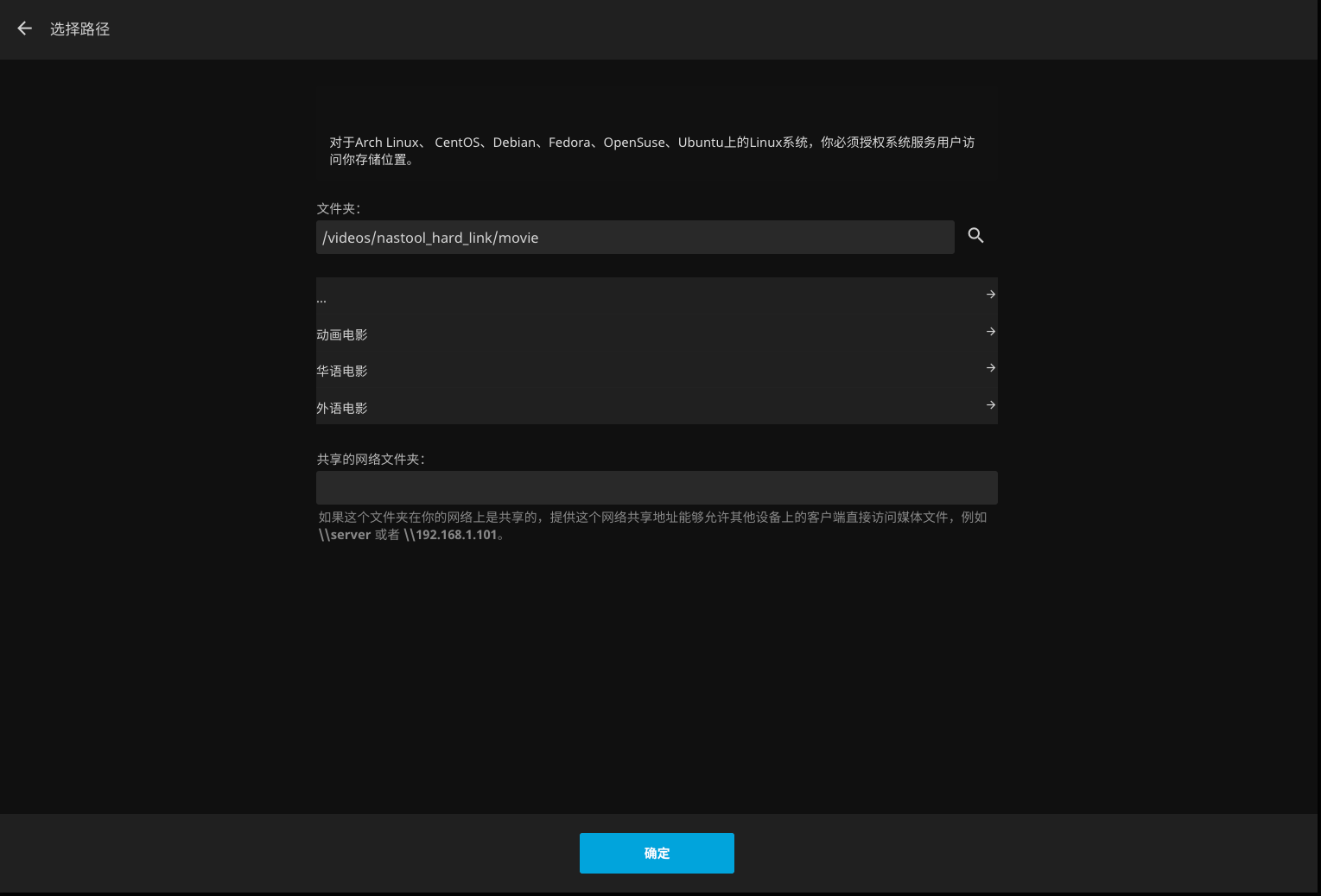Screen dimensions: 1321x896
Task: Open the 动画电影 folder
Action: pyautogui.click(x=342, y=335)
